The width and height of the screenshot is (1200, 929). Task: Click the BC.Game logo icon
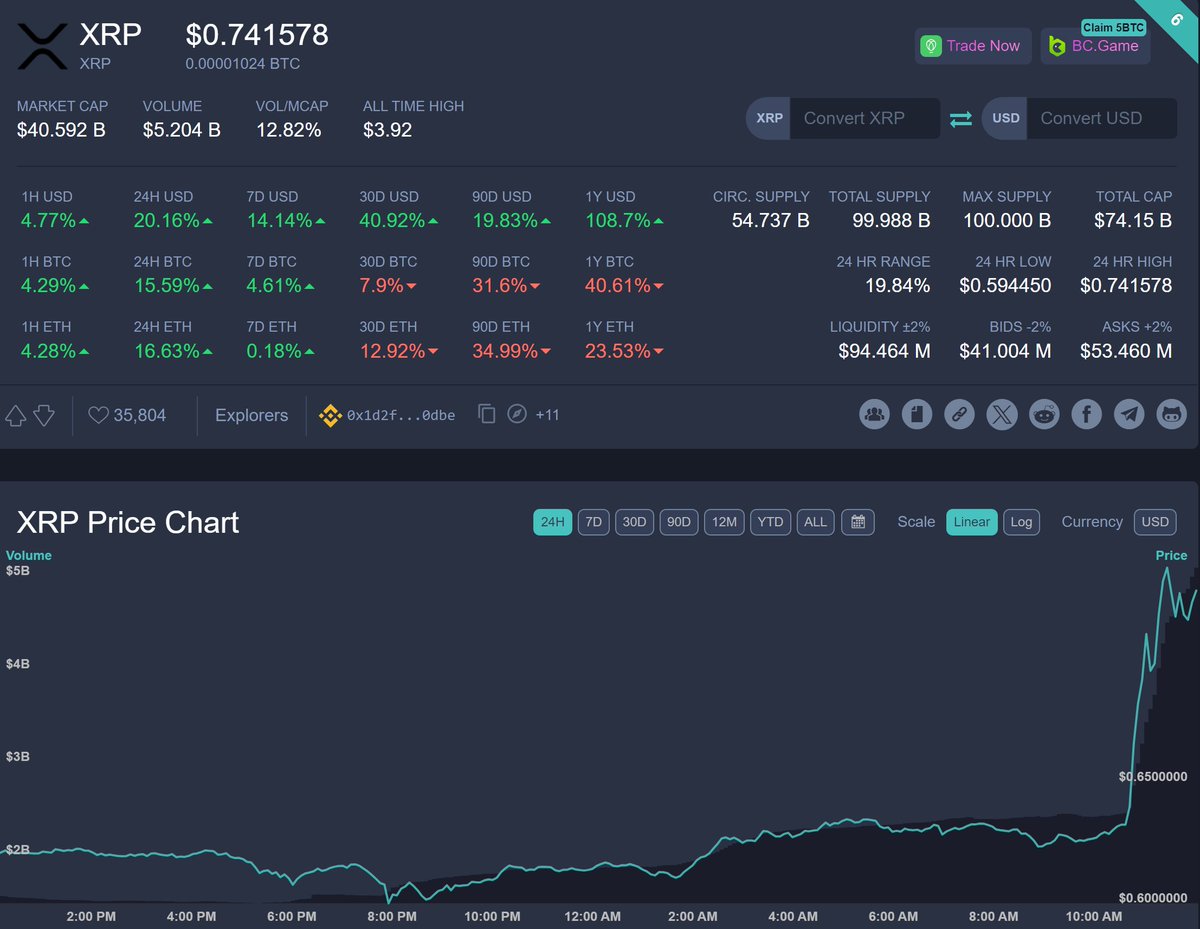click(x=1056, y=46)
